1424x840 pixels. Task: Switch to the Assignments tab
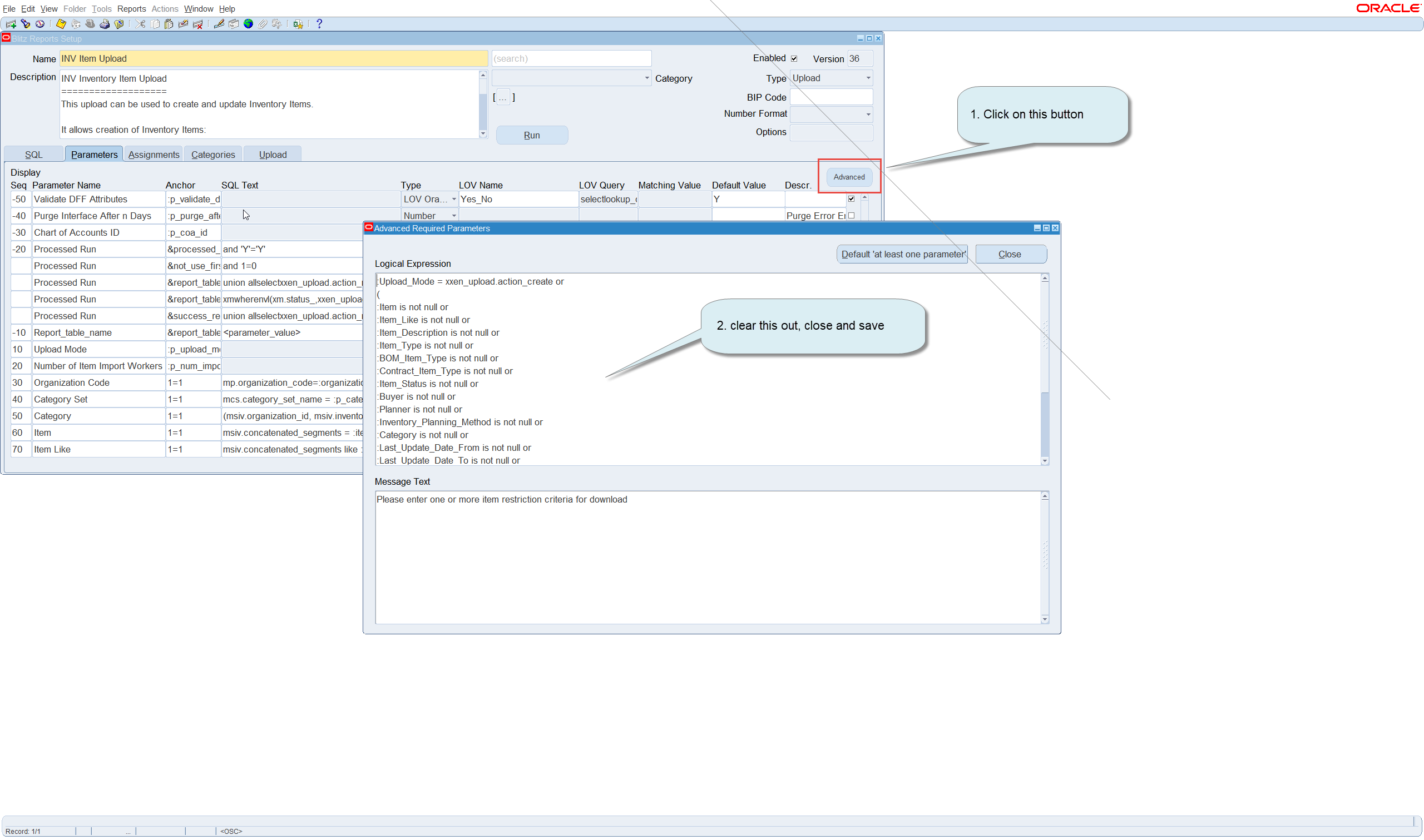[154, 155]
